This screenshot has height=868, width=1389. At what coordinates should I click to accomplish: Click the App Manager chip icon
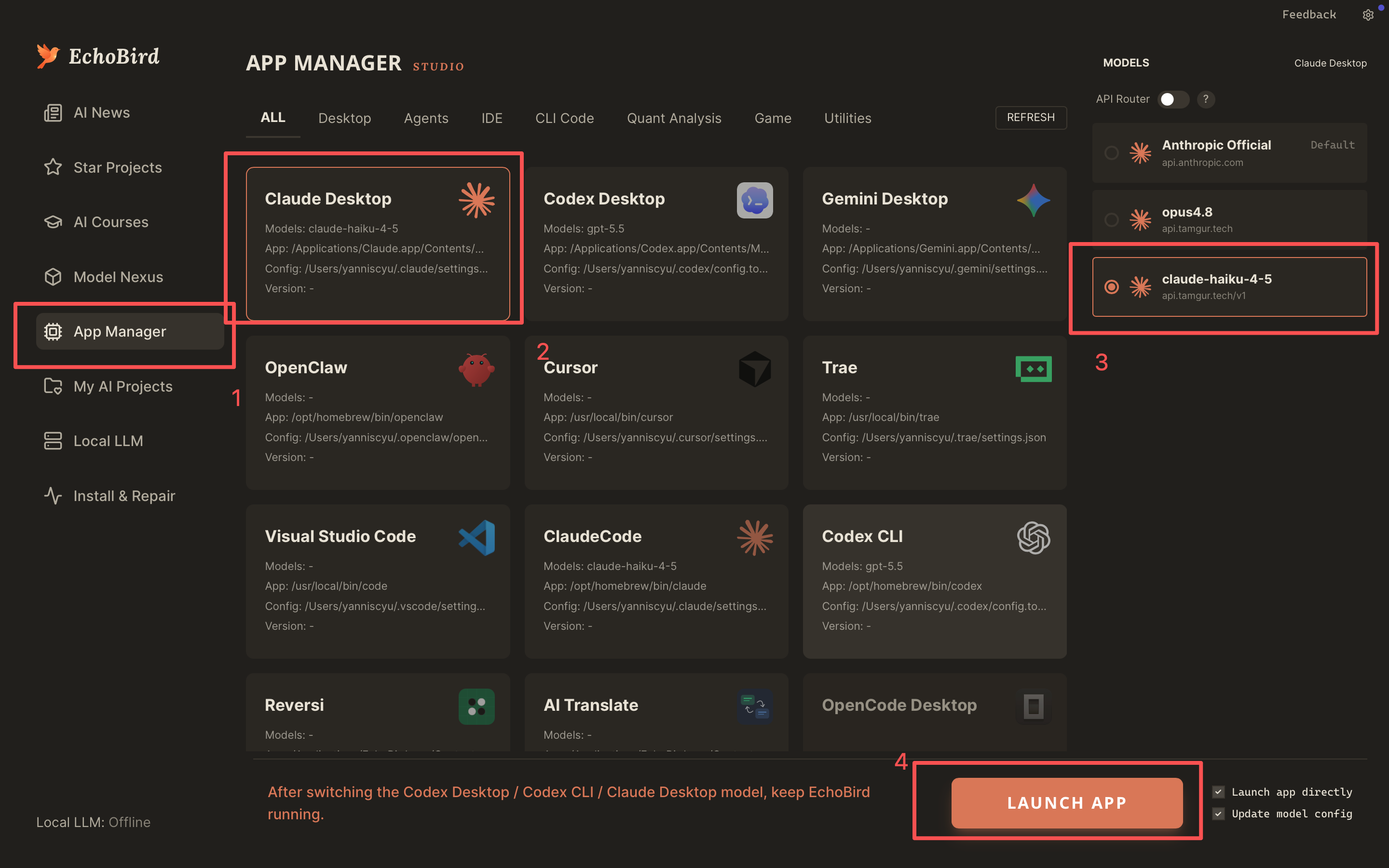(x=53, y=331)
